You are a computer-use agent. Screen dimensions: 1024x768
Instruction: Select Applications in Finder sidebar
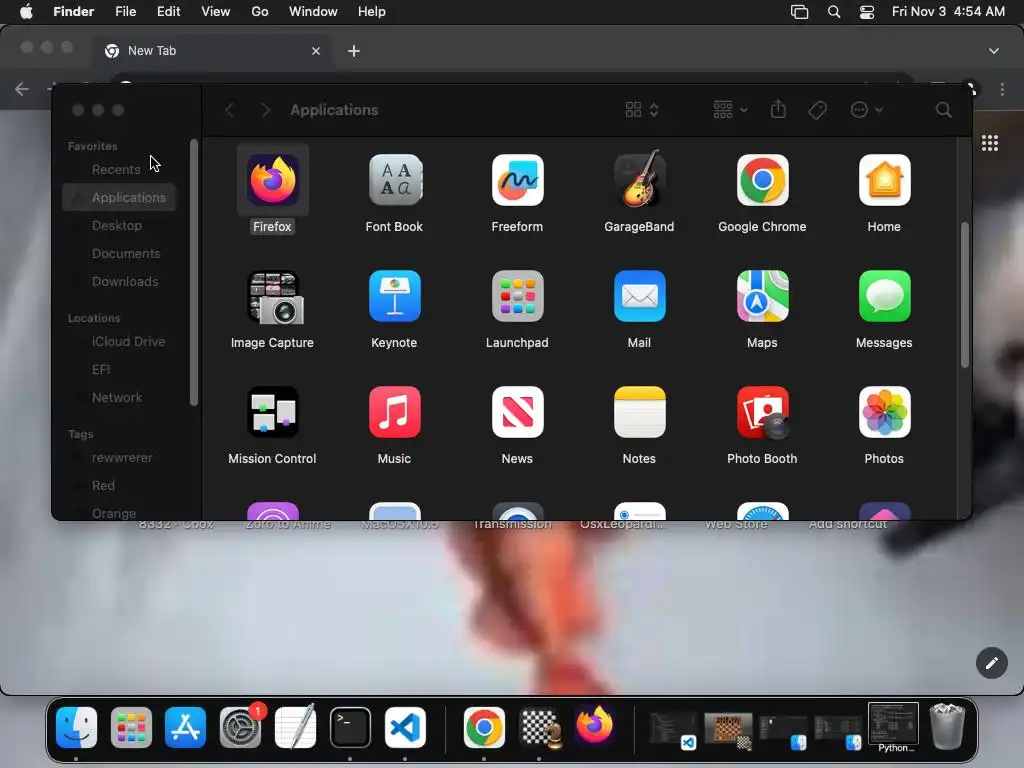click(119, 197)
